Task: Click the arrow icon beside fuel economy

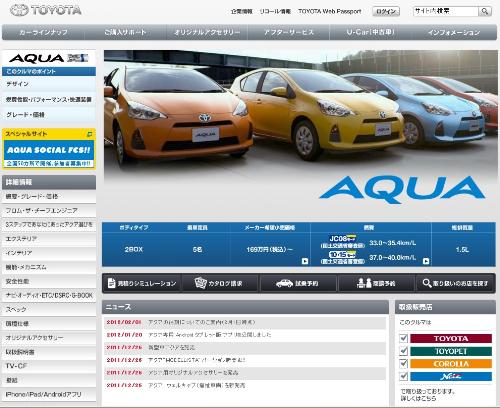Action: (426, 261)
